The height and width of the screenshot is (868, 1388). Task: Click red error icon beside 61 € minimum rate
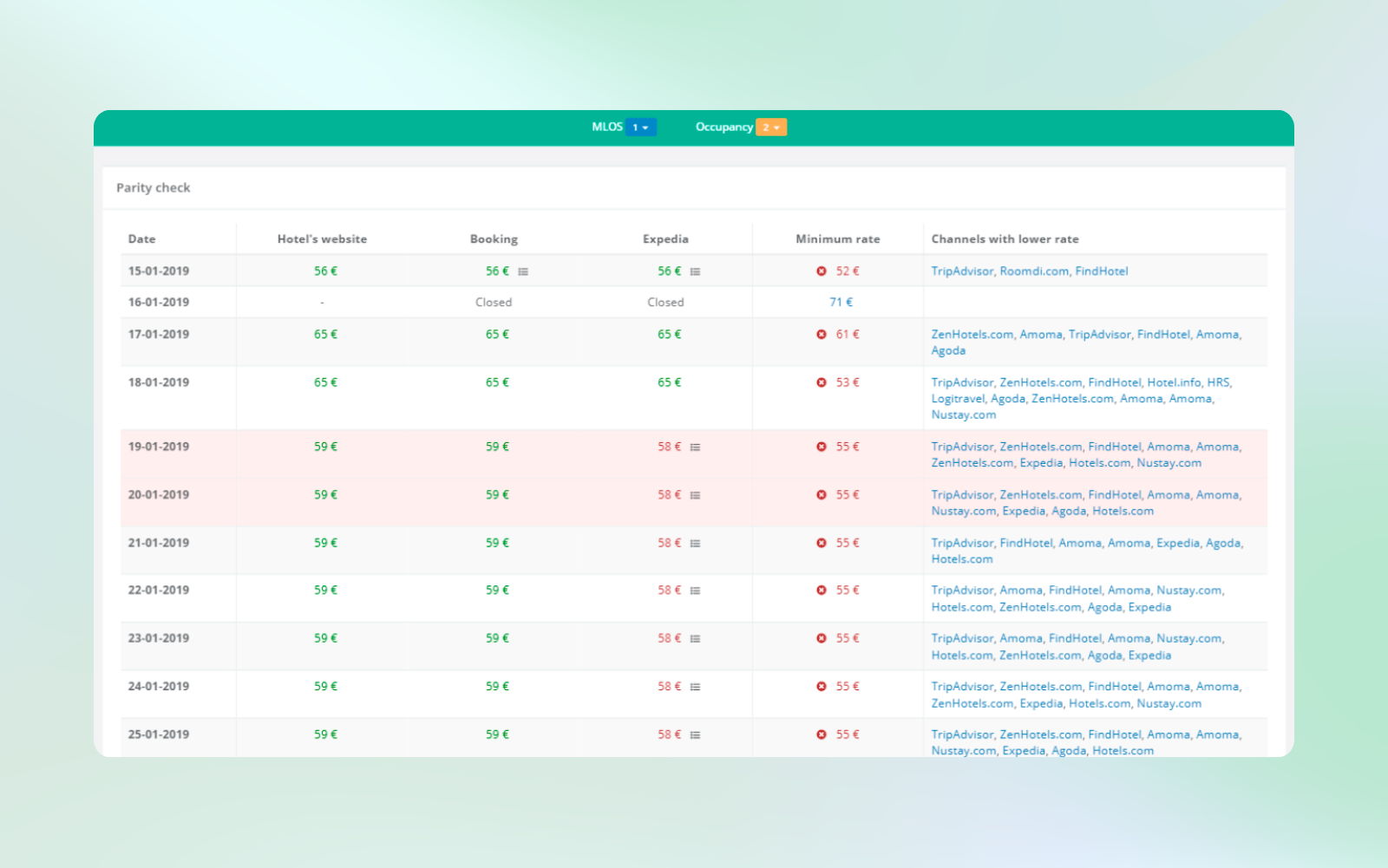coord(822,335)
